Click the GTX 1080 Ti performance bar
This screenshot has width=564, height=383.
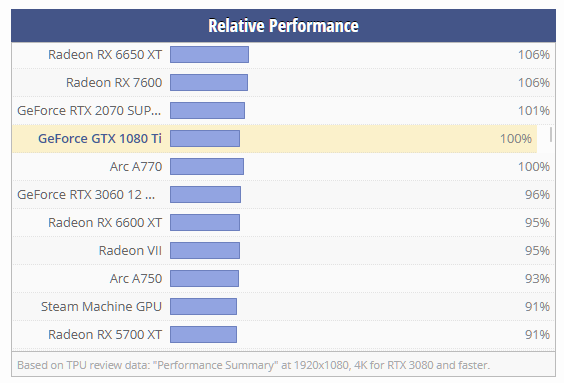pyautogui.click(x=205, y=138)
